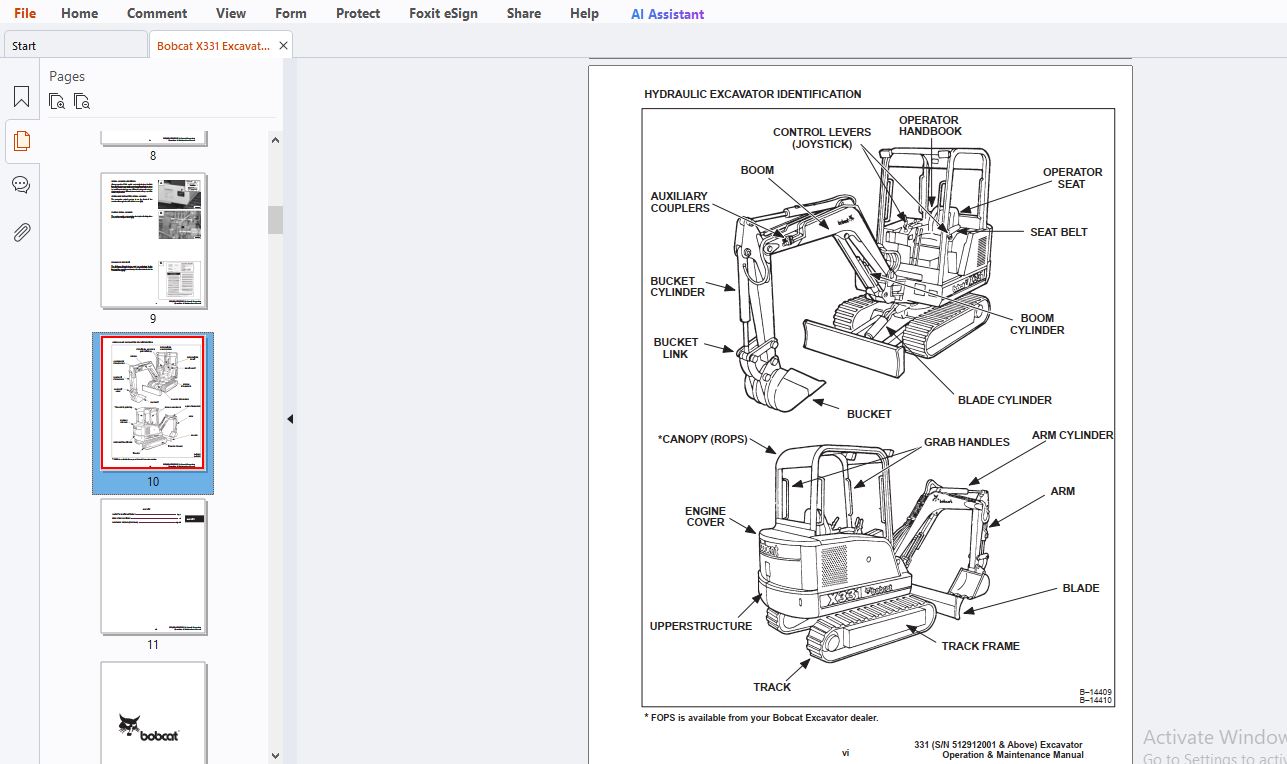Click the GRAB HANDLES label
This screenshot has height=764, width=1287.
click(x=967, y=442)
